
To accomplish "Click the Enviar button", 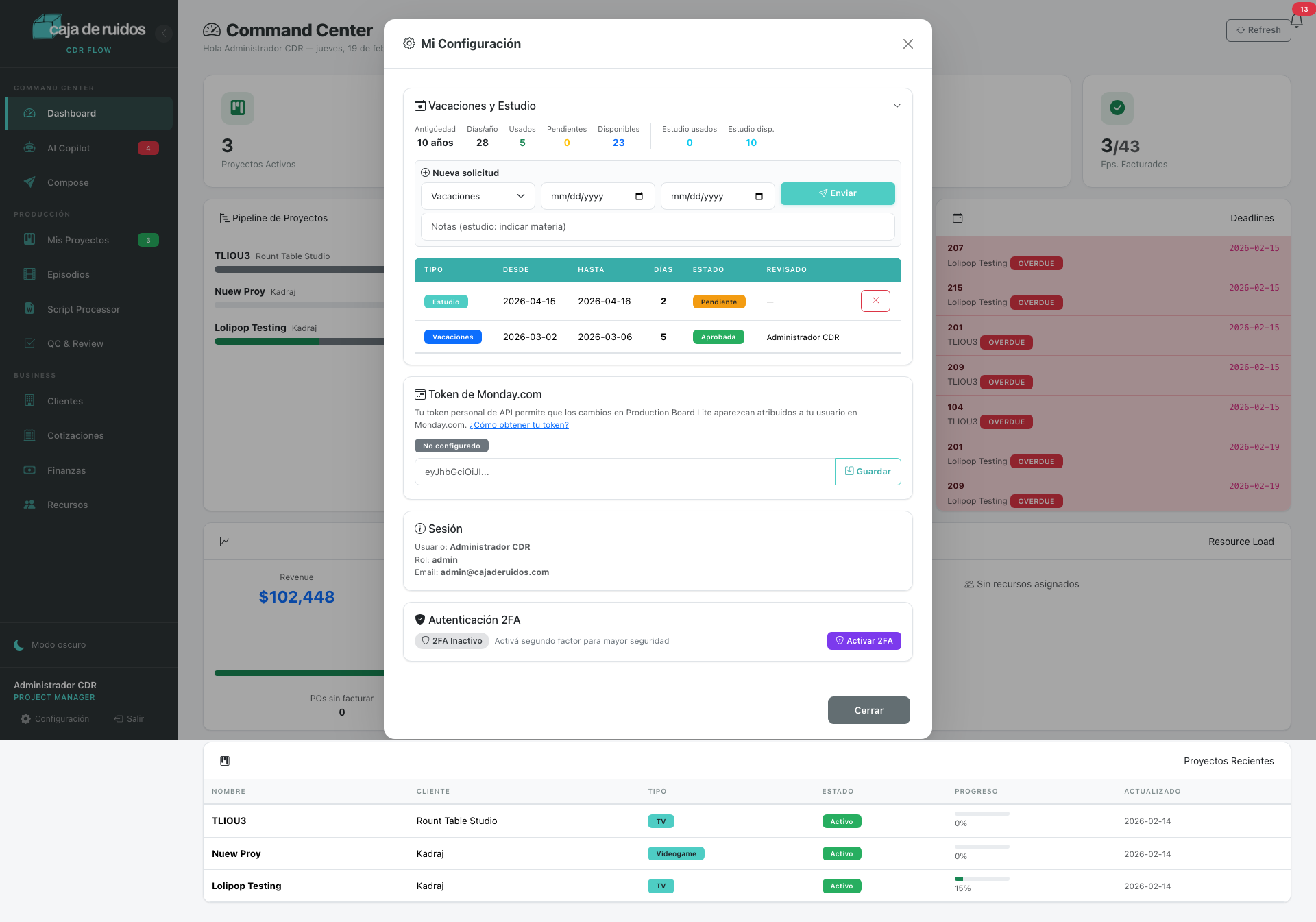I will pyautogui.click(x=838, y=193).
